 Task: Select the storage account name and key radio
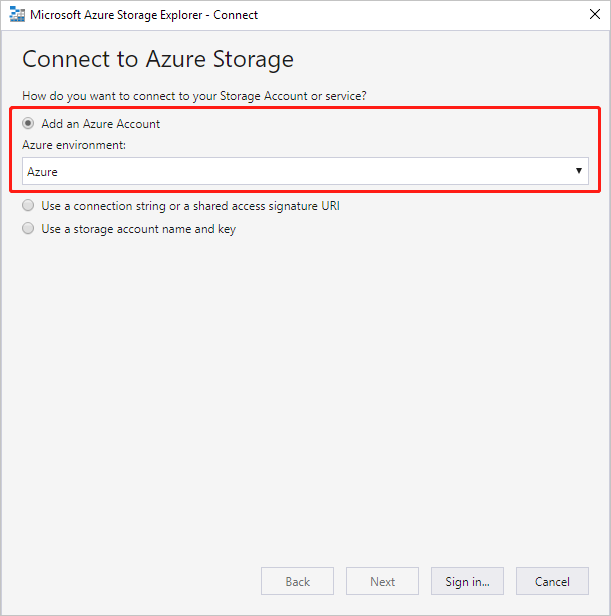[x=28, y=229]
